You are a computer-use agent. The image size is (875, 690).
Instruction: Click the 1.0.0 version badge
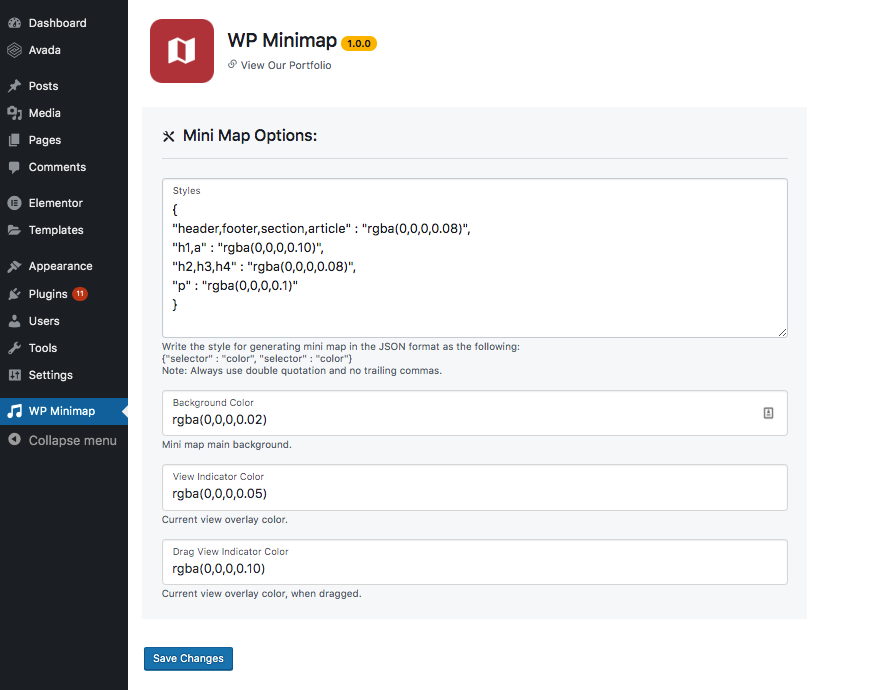359,44
